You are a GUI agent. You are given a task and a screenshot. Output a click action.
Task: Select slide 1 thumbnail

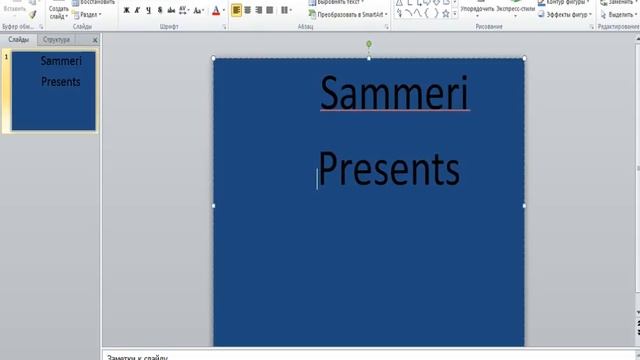point(53,91)
